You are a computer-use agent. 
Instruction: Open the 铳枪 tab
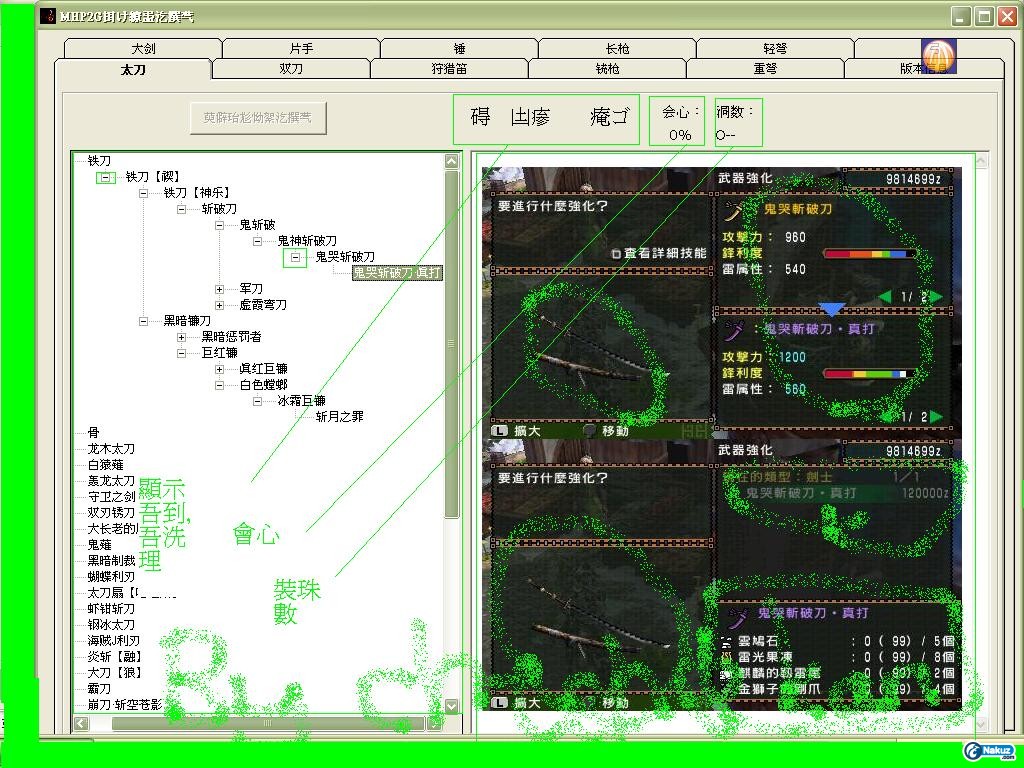tap(607, 69)
